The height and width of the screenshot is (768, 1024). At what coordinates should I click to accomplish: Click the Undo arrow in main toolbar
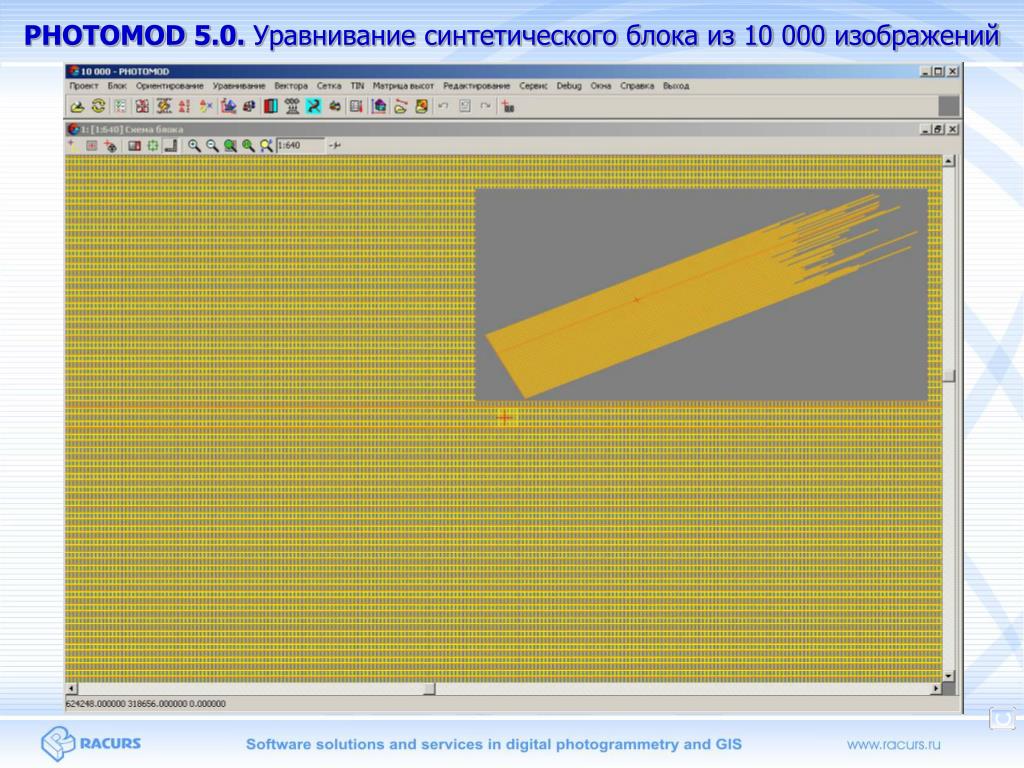(x=443, y=106)
